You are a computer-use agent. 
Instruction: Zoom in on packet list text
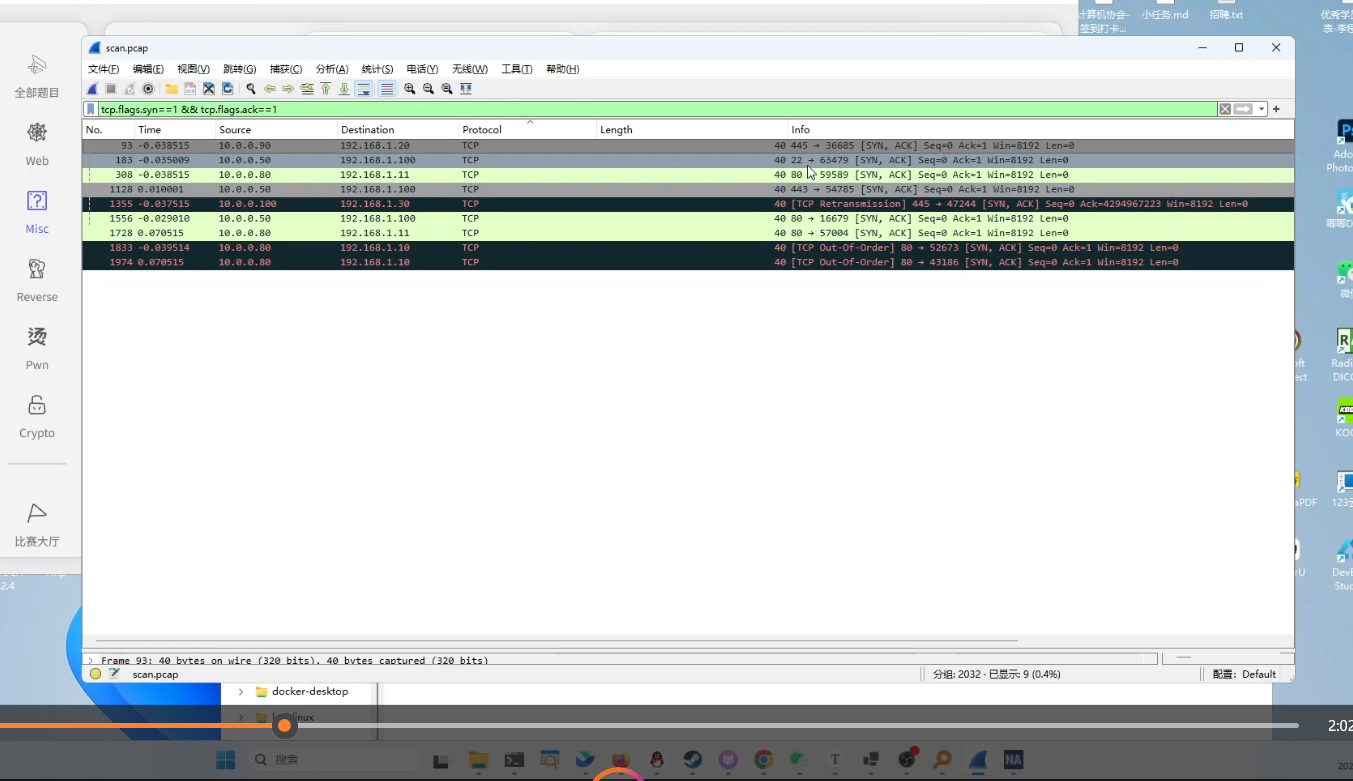tap(410, 89)
